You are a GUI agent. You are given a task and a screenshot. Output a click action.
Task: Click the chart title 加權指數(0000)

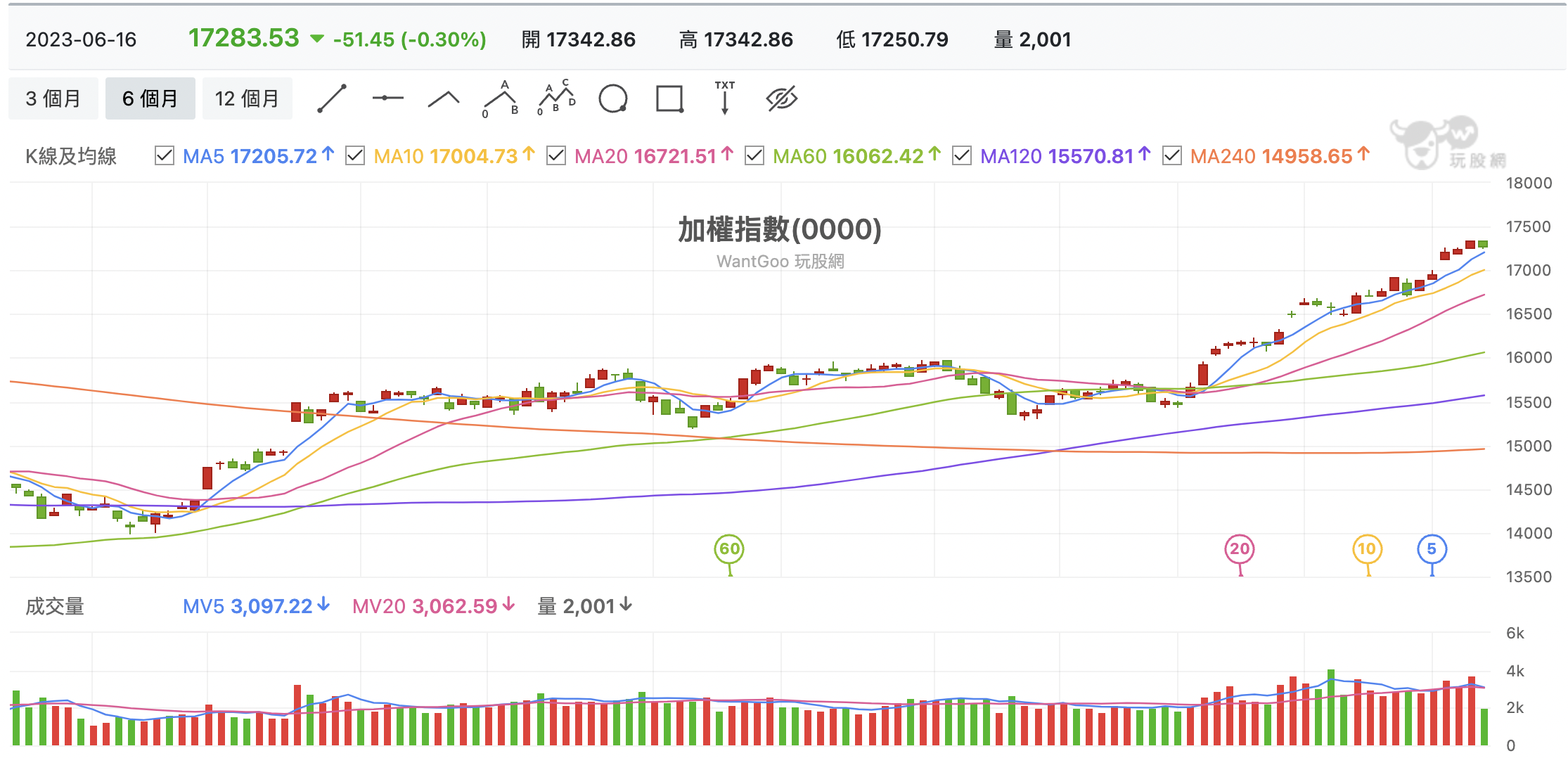780,229
